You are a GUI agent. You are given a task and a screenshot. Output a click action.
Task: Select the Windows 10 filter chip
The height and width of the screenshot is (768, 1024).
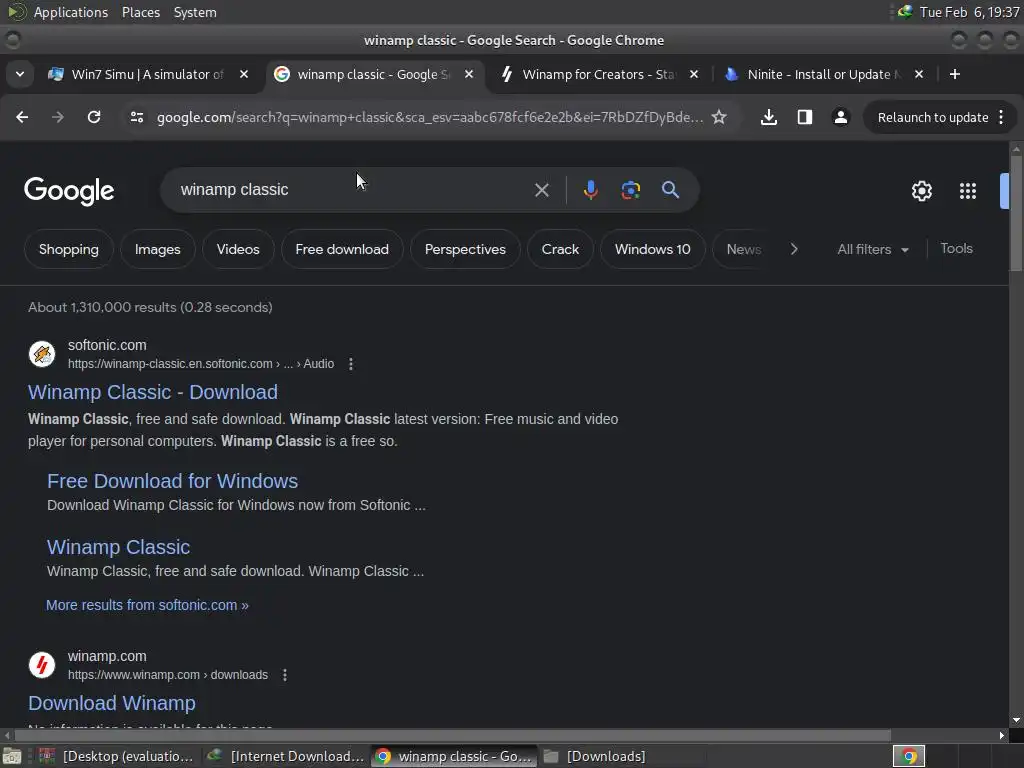[x=652, y=249]
